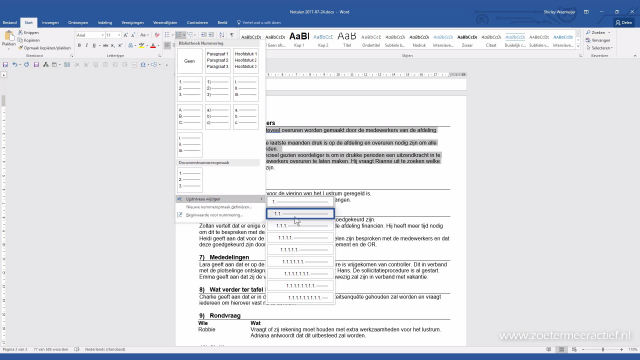This screenshot has width=640, height=360.
Task: Apply the Titel style
Action: tap(347, 40)
